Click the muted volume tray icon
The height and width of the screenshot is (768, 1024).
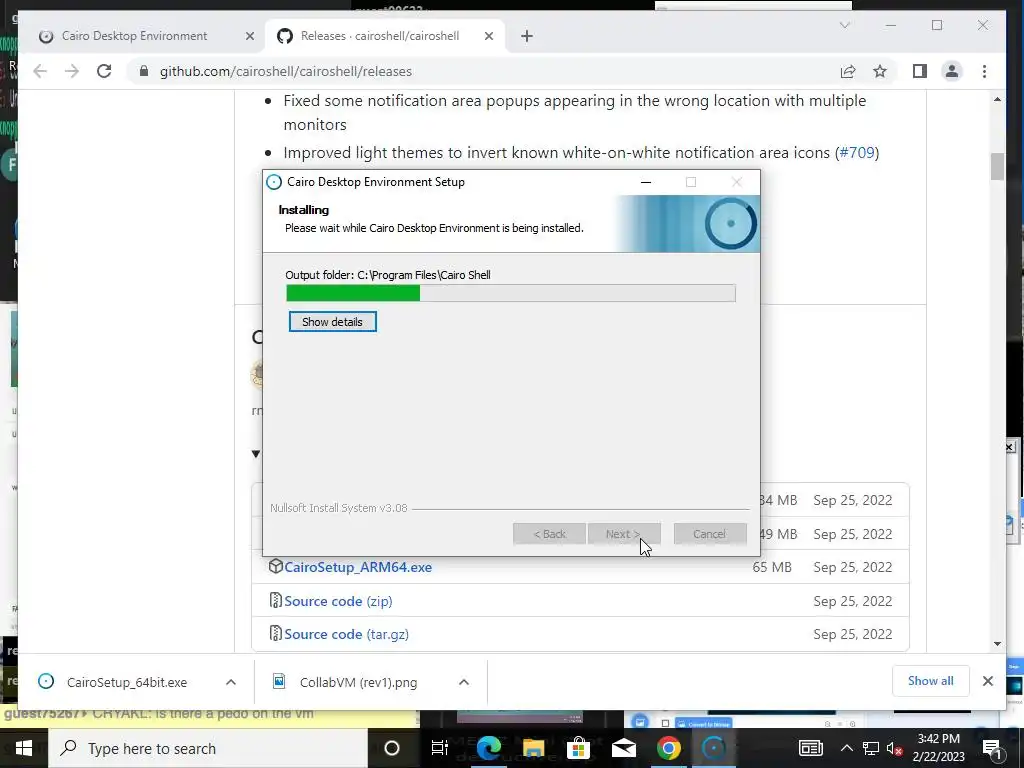point(895,748)
